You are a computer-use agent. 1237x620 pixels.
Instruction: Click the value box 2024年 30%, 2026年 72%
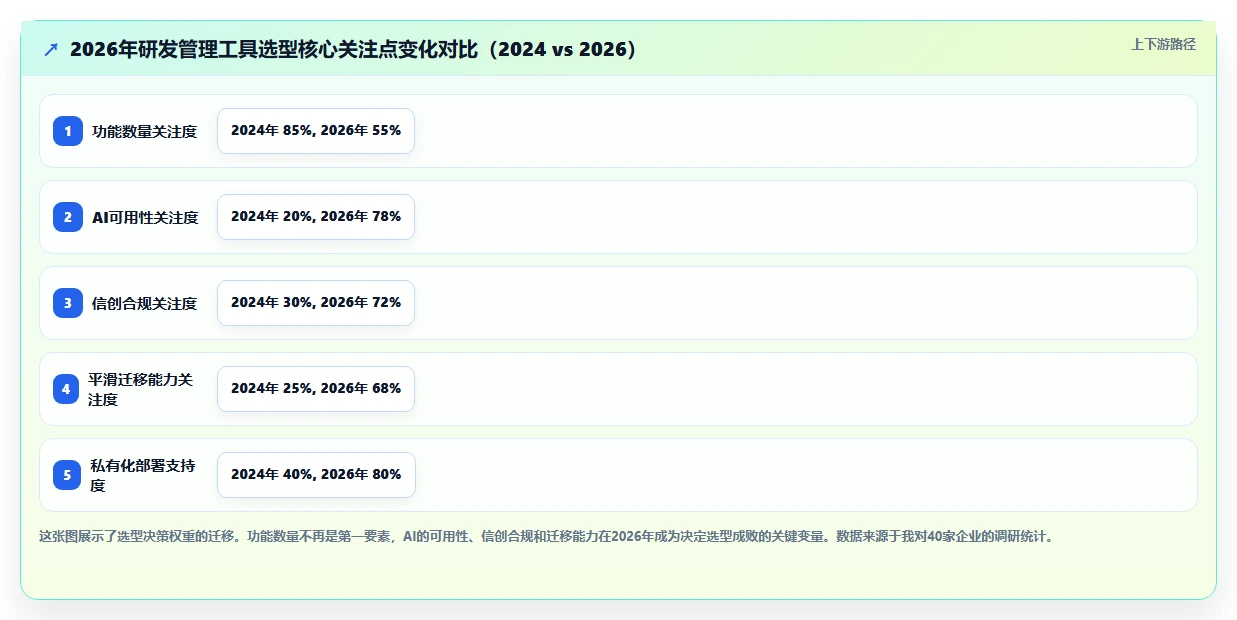[316, 303]
